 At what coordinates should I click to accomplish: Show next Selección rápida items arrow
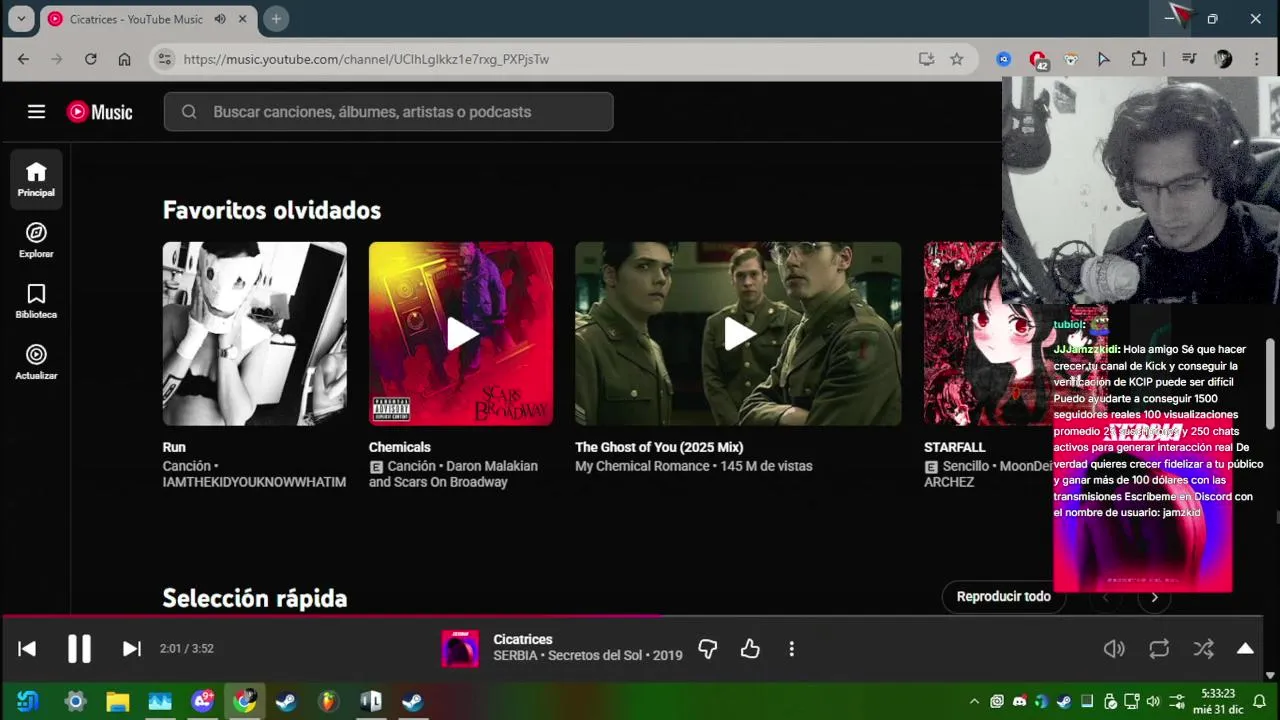pos(1154,597)
